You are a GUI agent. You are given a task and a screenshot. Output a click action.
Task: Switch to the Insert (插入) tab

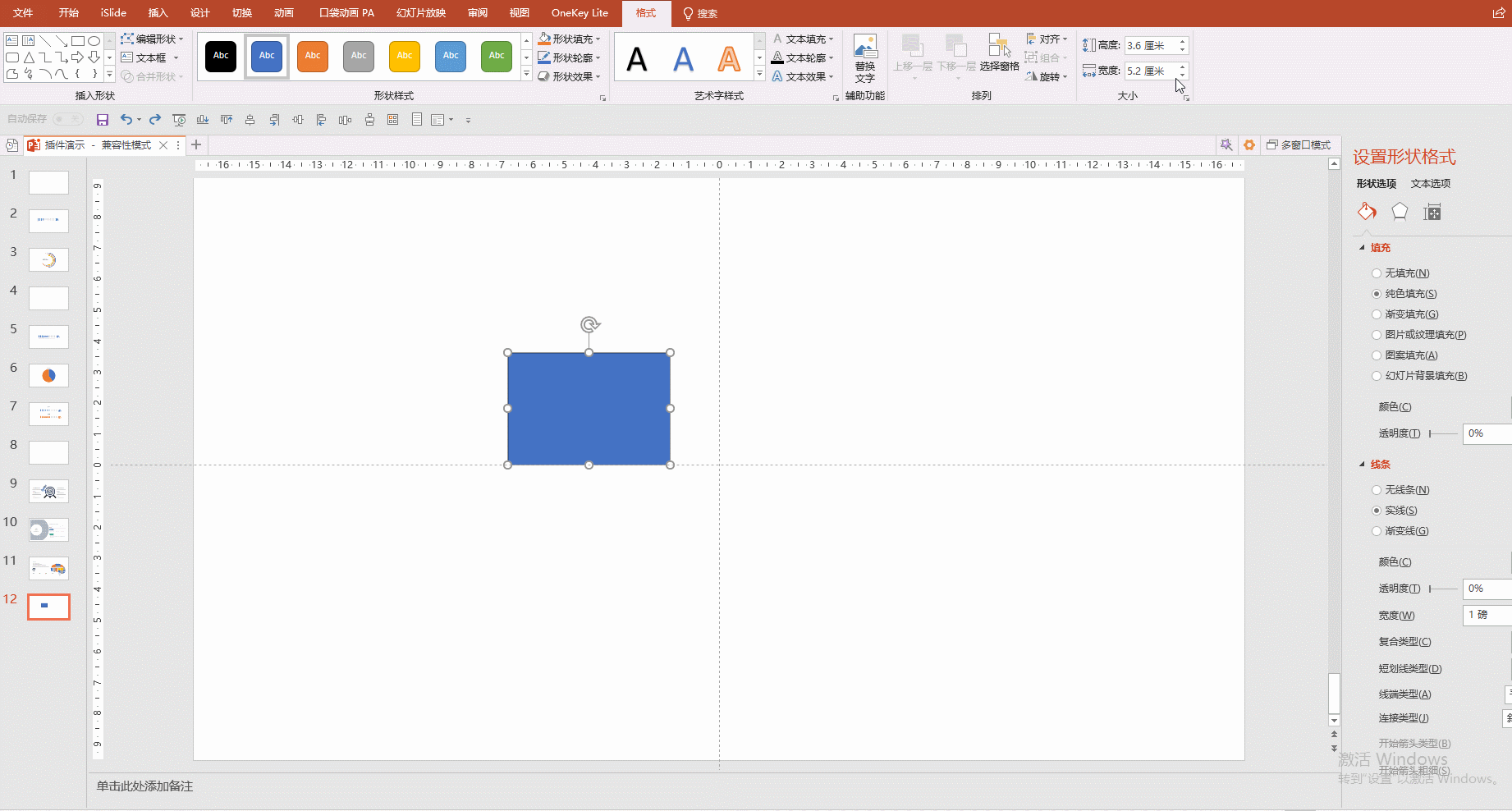click(x=158, y=13)
